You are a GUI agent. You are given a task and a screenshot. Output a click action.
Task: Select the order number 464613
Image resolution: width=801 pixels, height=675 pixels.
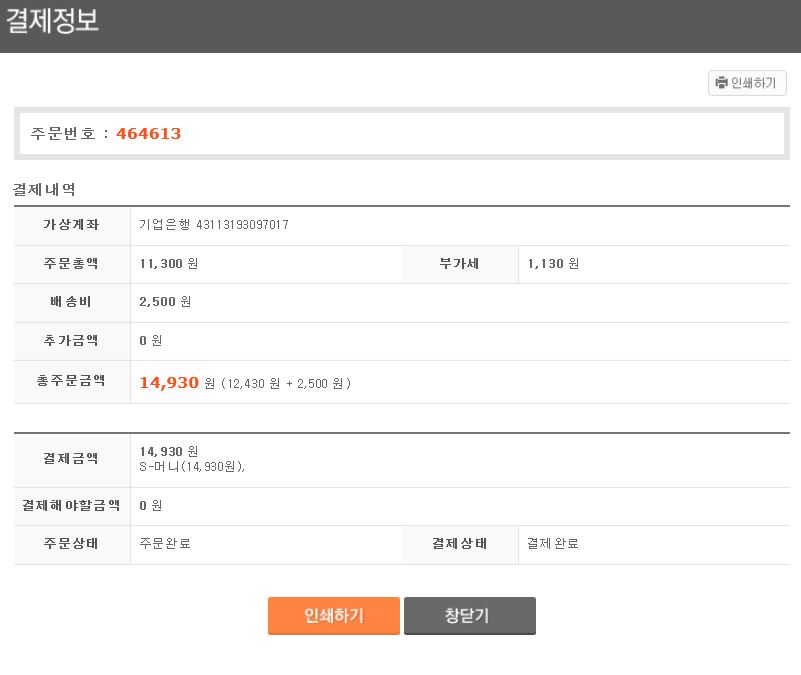point(149,133)
